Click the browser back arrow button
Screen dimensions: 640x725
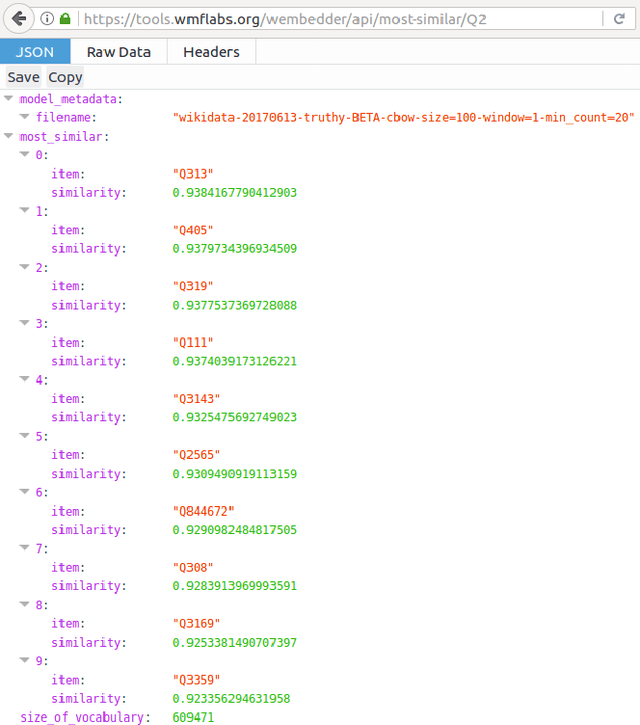coord(19,19)
